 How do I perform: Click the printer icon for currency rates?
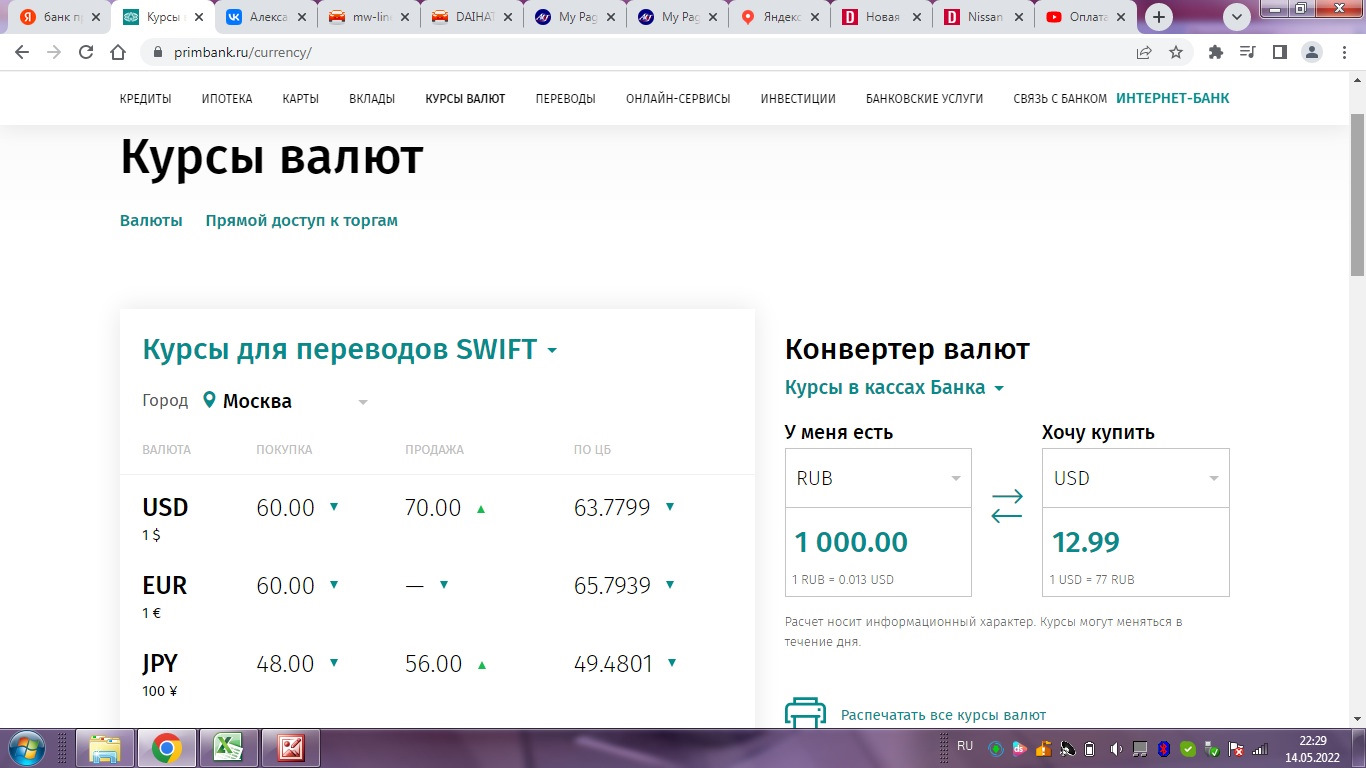click(x=805, y=712)
